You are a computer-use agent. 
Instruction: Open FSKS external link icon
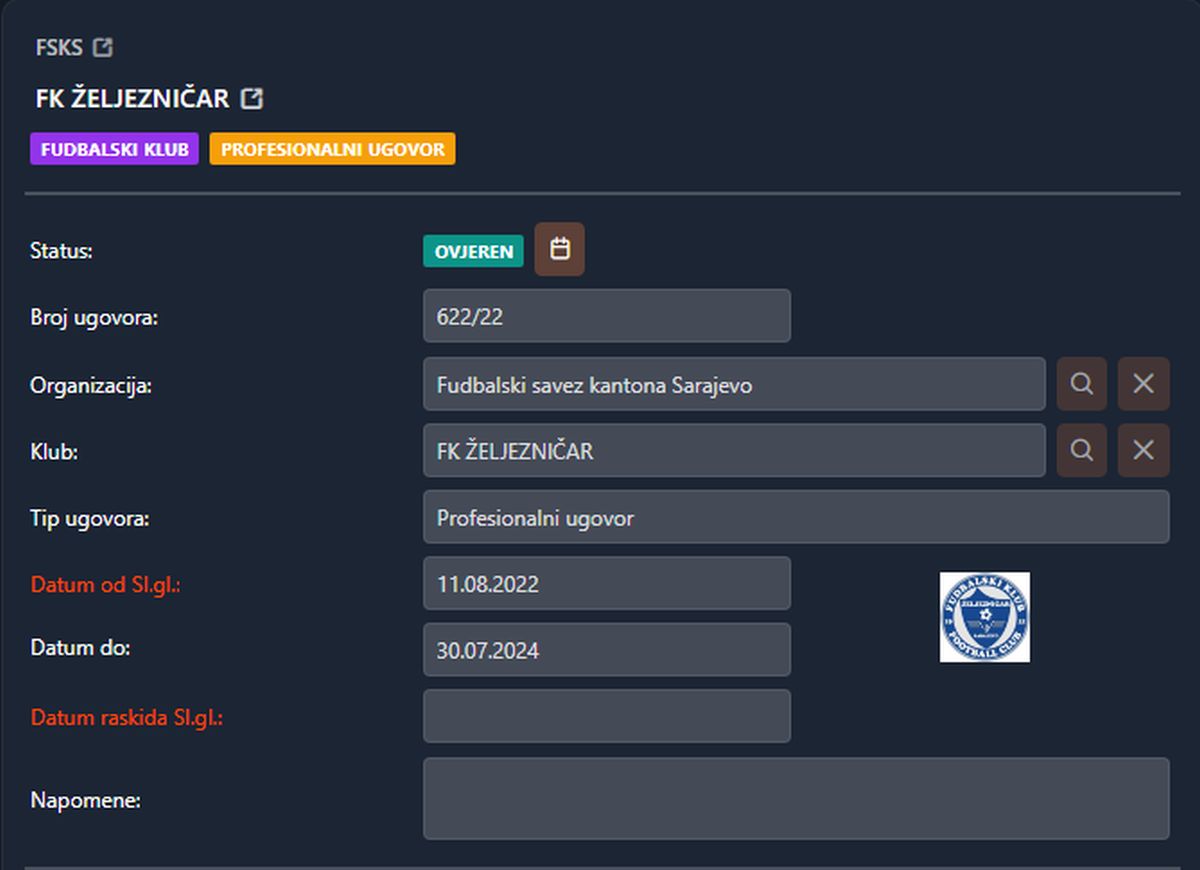pos(102,47)
